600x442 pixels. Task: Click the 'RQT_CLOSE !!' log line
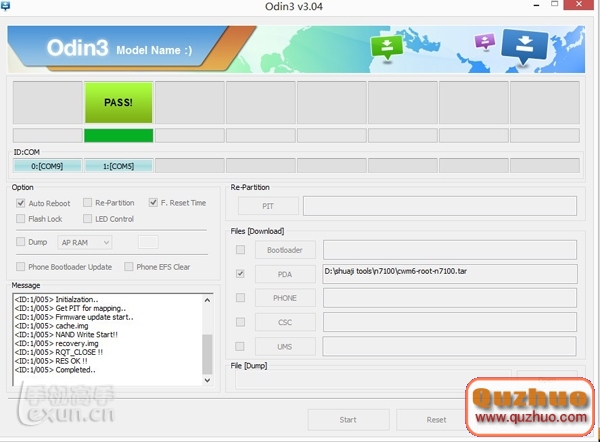59,352
